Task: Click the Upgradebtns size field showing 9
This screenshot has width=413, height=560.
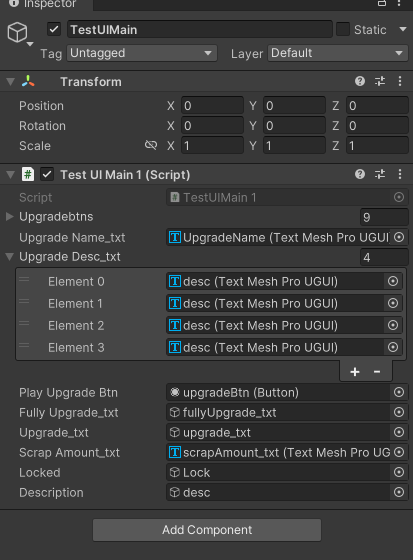Action: [384, 217]
